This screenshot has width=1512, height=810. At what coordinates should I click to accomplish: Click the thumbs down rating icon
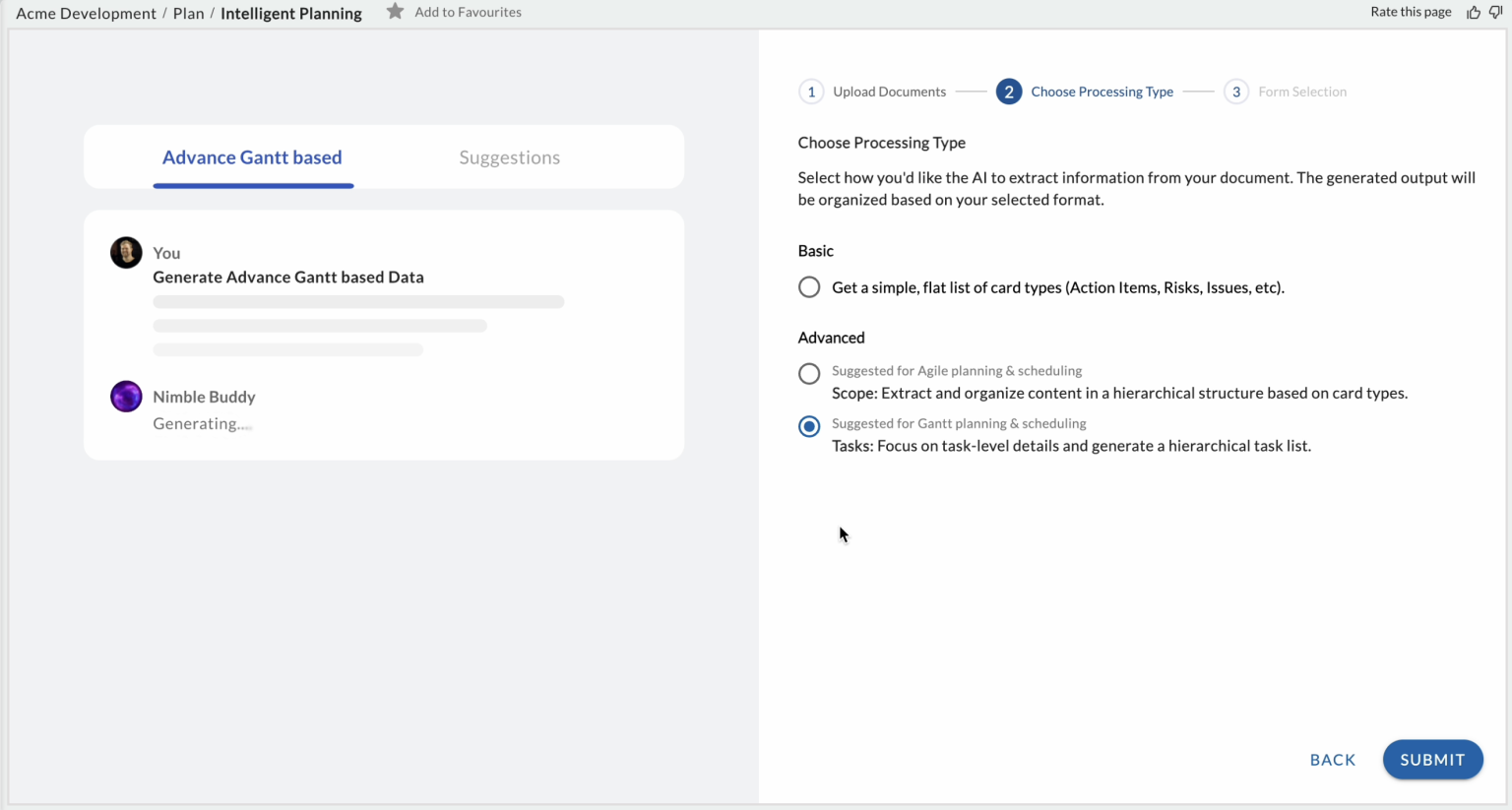1496,12
